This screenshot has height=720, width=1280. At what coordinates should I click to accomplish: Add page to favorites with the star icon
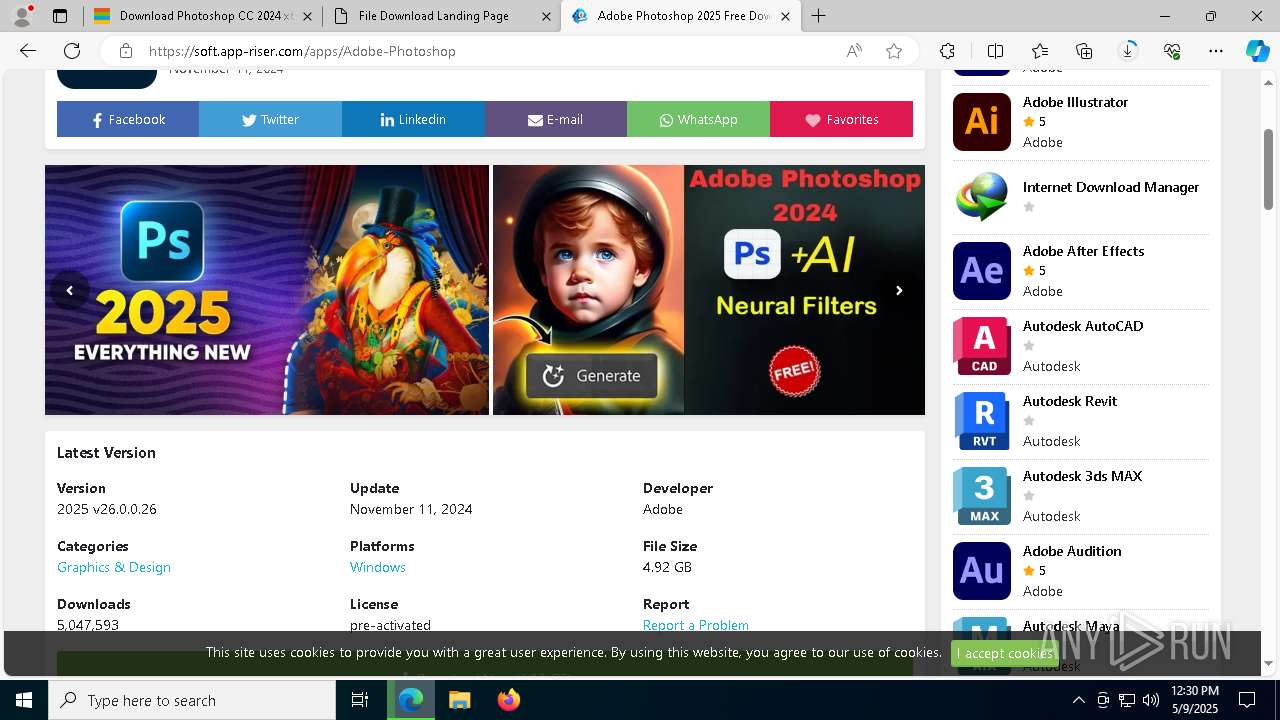[894, 51]
